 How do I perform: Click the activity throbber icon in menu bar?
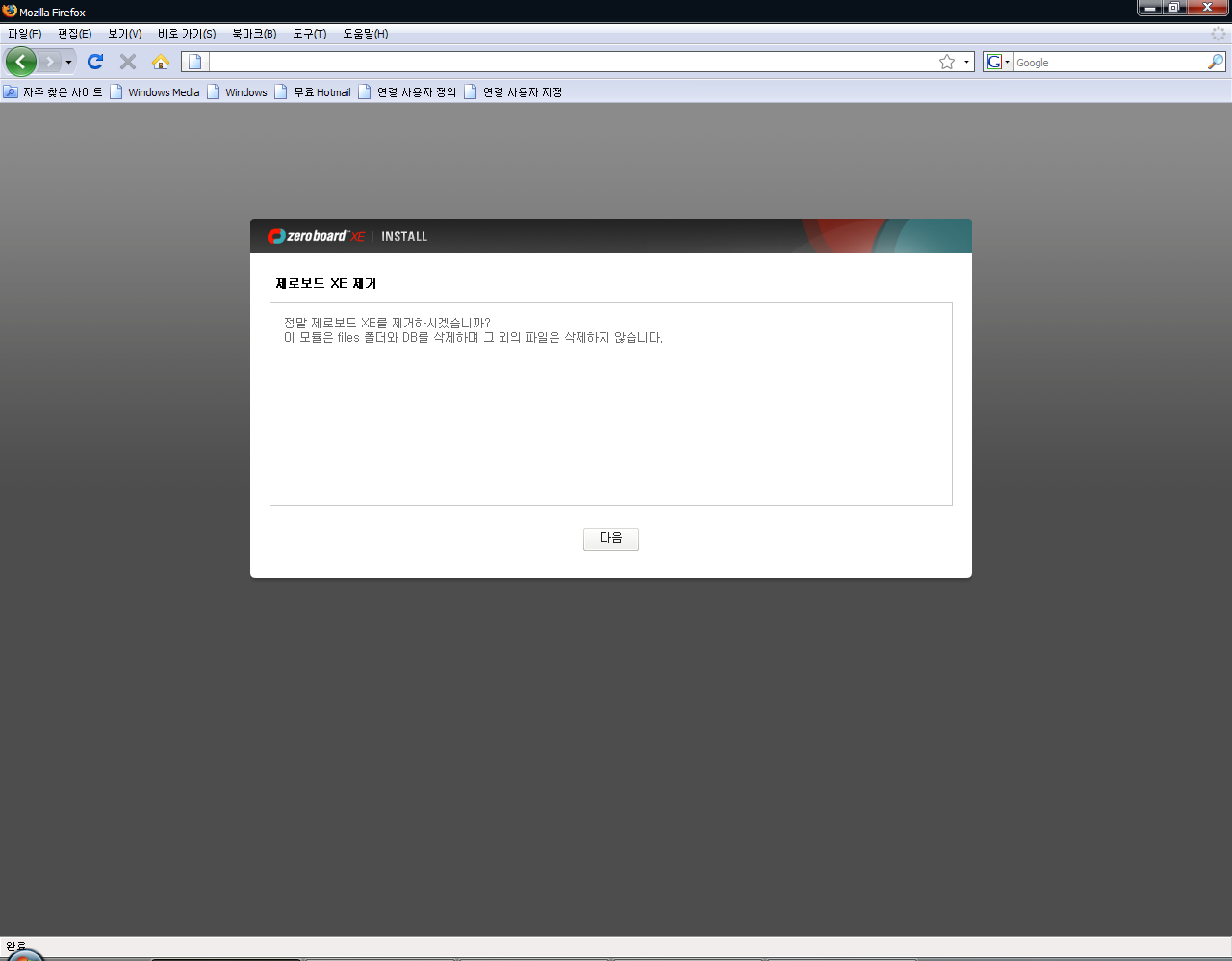coord(1219,34)
